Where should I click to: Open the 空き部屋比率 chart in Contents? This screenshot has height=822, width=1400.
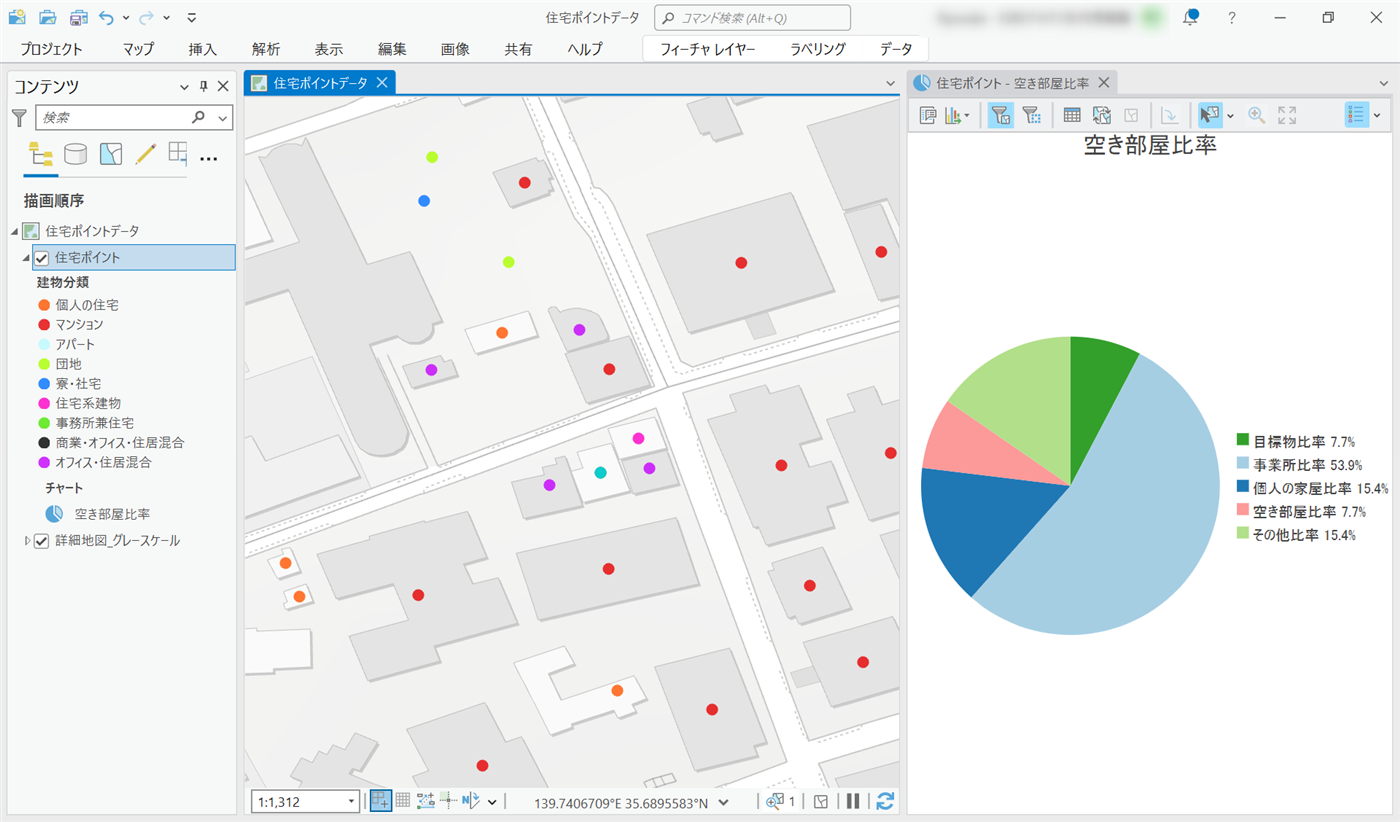pyautogui.click(x=112, y=514)
